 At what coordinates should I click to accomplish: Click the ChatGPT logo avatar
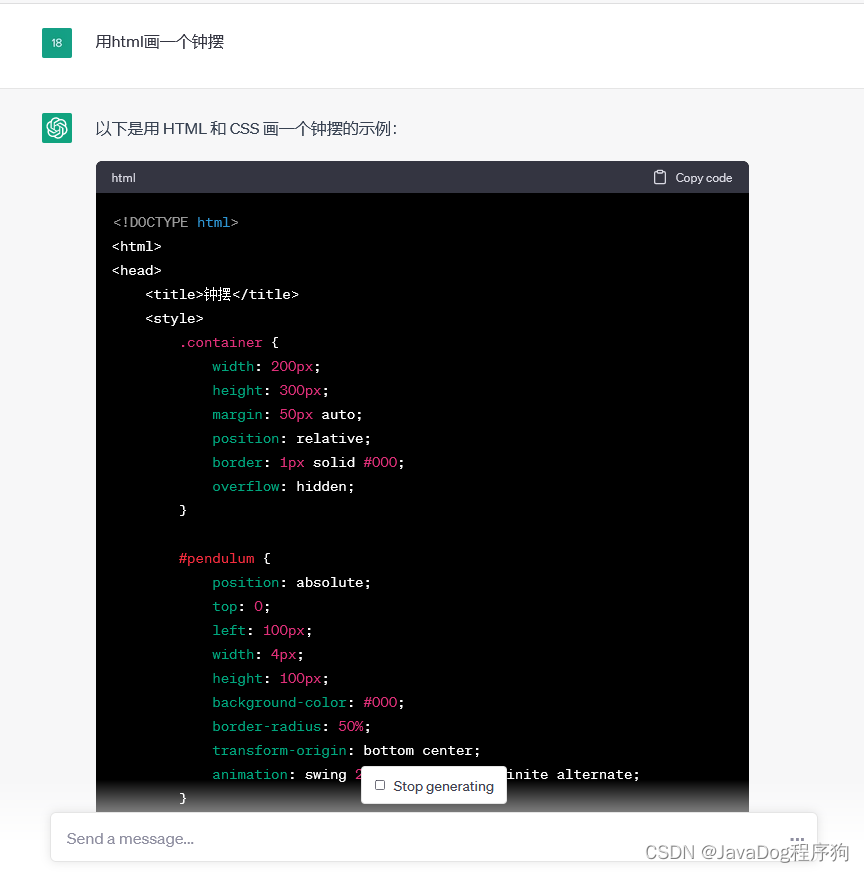point(57,128)
